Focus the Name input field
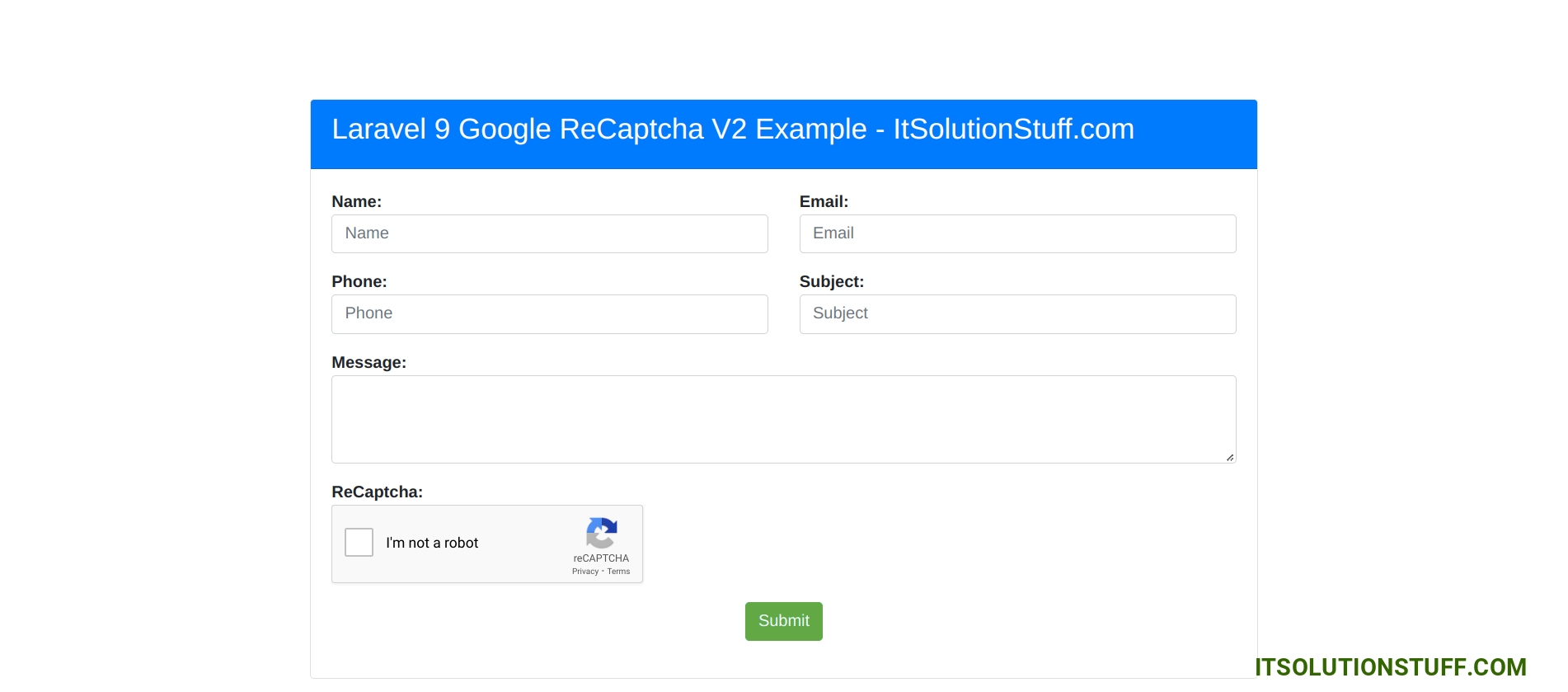 tap(549, 234)
